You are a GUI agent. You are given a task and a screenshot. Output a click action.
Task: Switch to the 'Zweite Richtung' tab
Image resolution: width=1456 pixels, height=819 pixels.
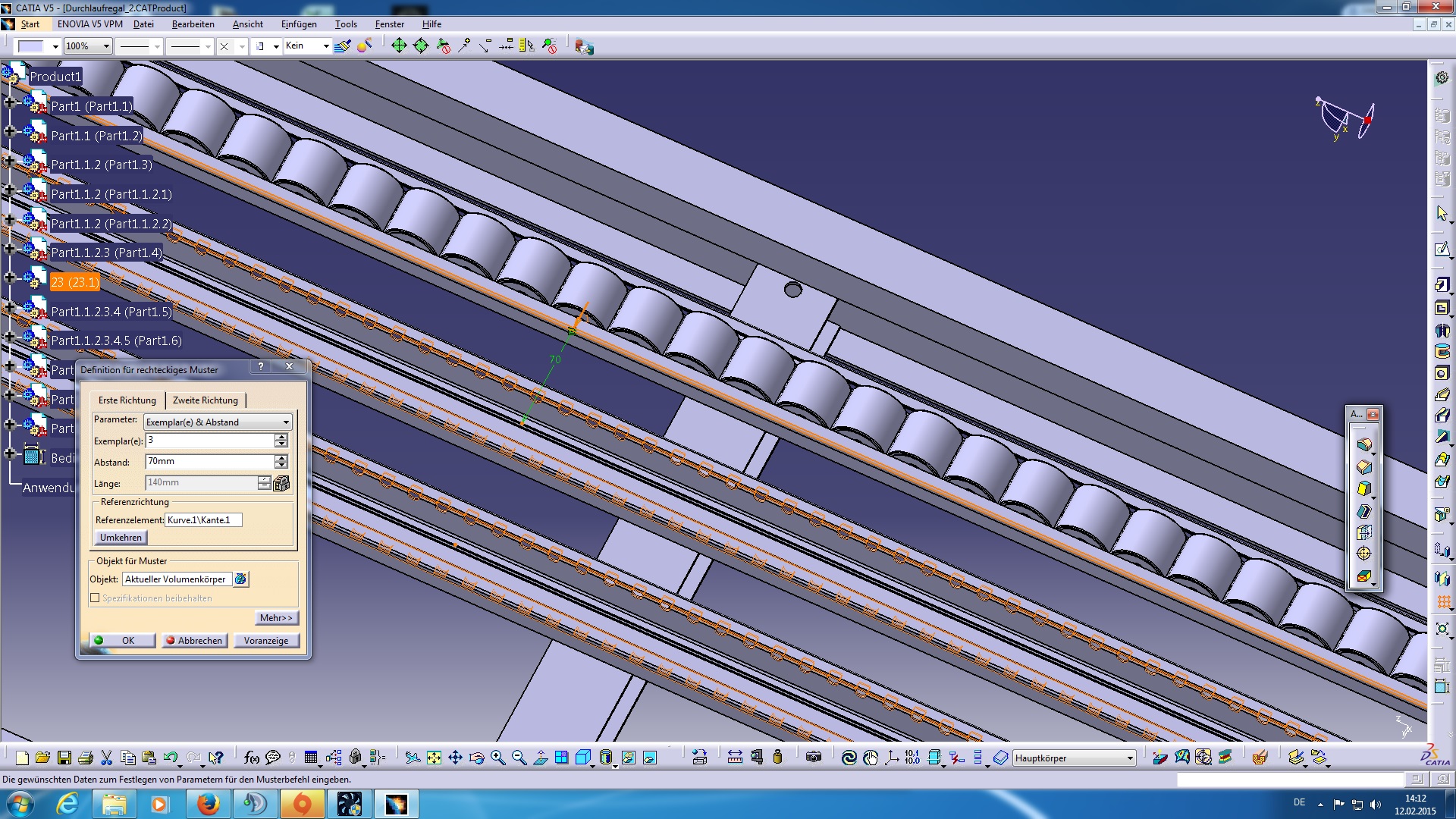click(x=205, y=400)
